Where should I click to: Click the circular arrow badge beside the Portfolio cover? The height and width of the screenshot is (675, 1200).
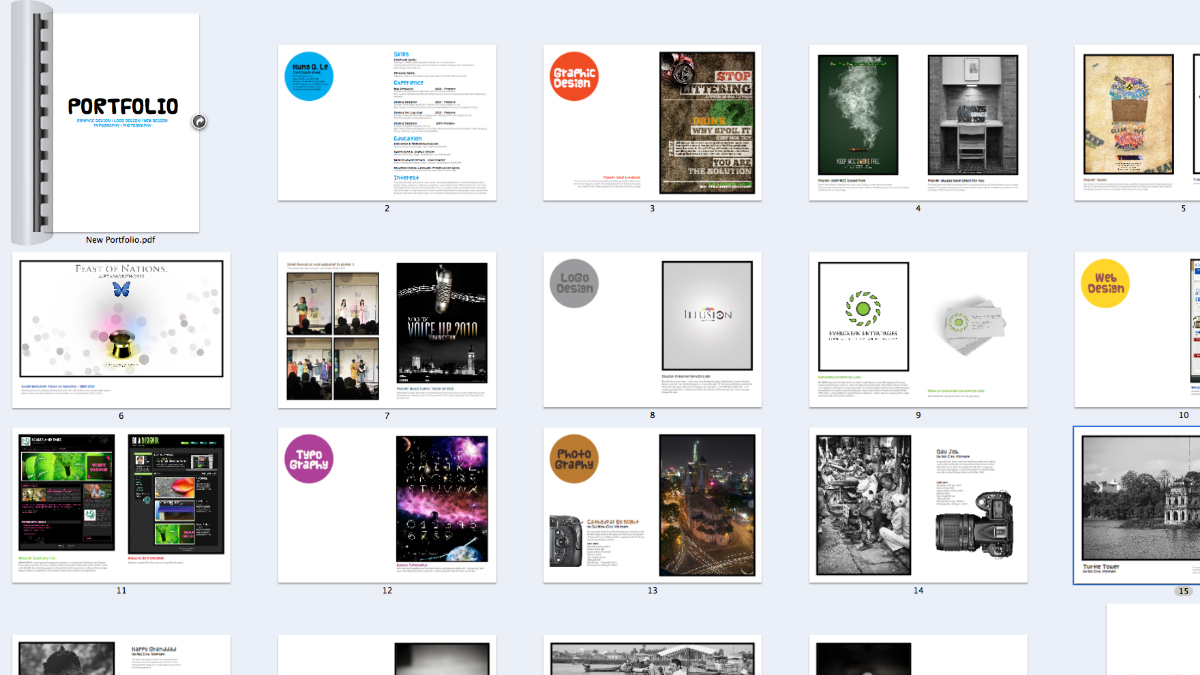[198, 122]
